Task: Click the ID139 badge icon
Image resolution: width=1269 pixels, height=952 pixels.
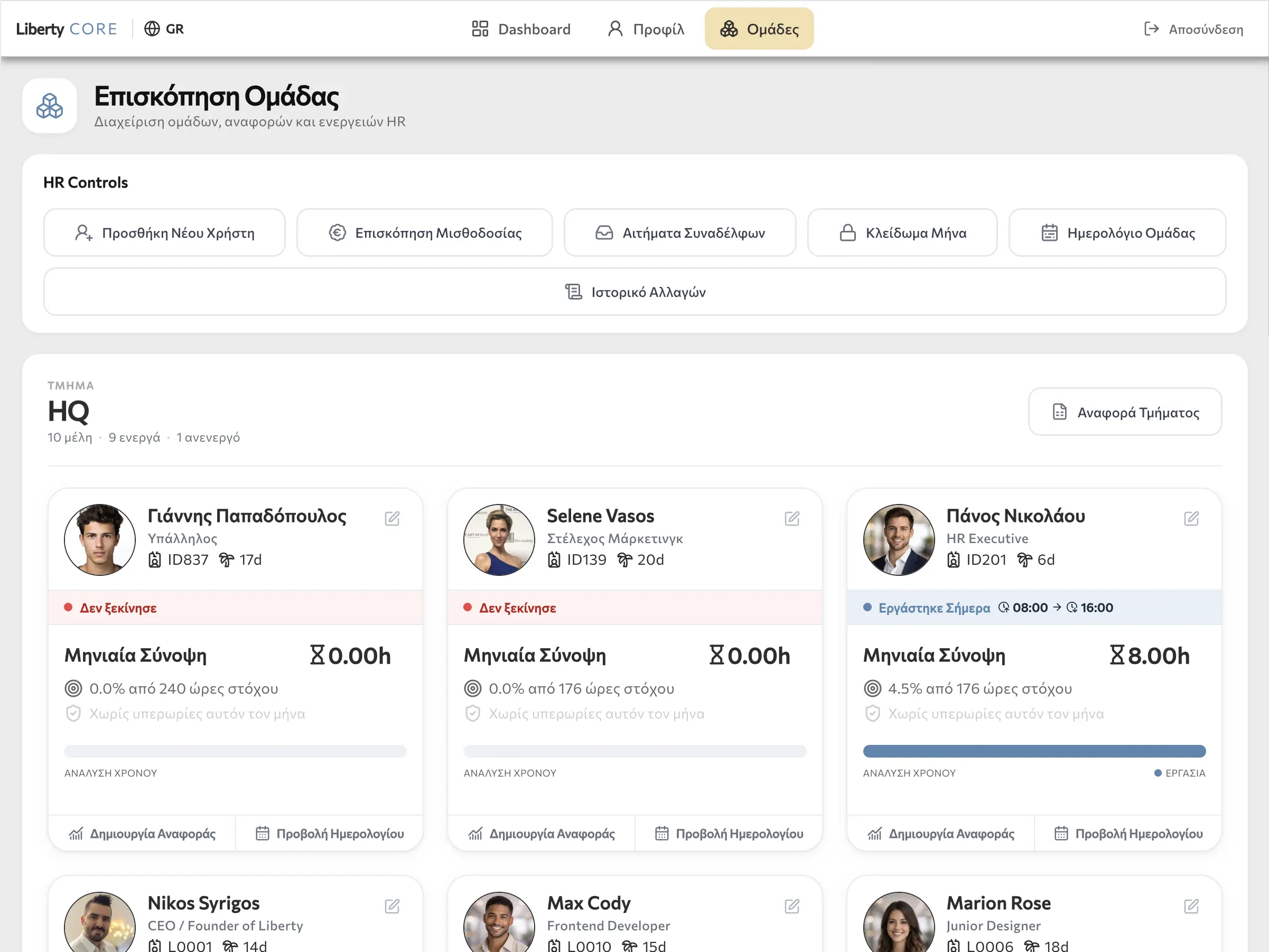Action: click(554, 559)
